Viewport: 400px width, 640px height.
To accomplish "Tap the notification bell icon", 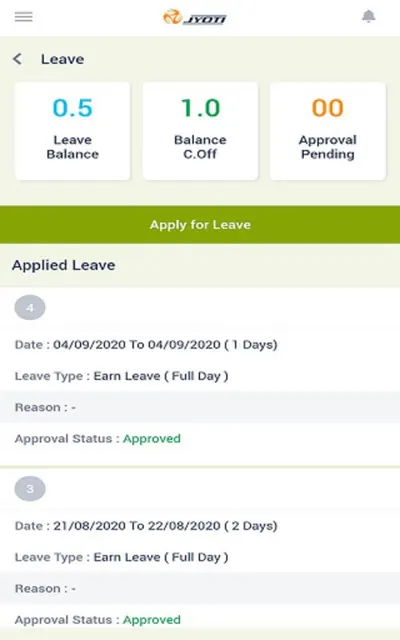I will [x=369, y=16].
